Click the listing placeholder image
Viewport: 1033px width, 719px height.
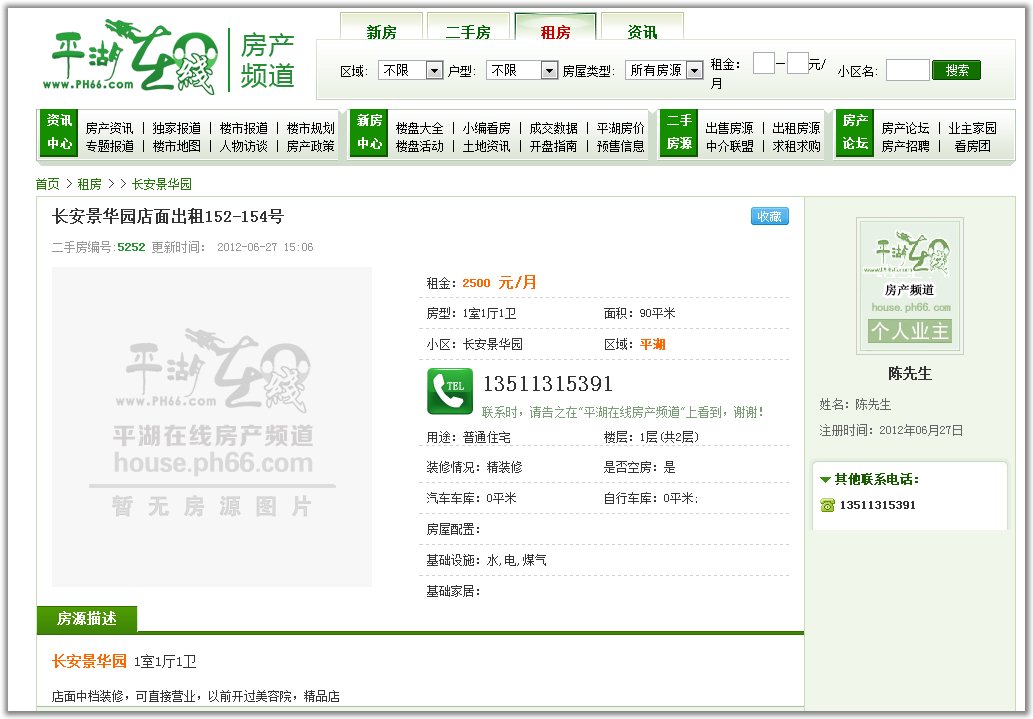(212, 427)
